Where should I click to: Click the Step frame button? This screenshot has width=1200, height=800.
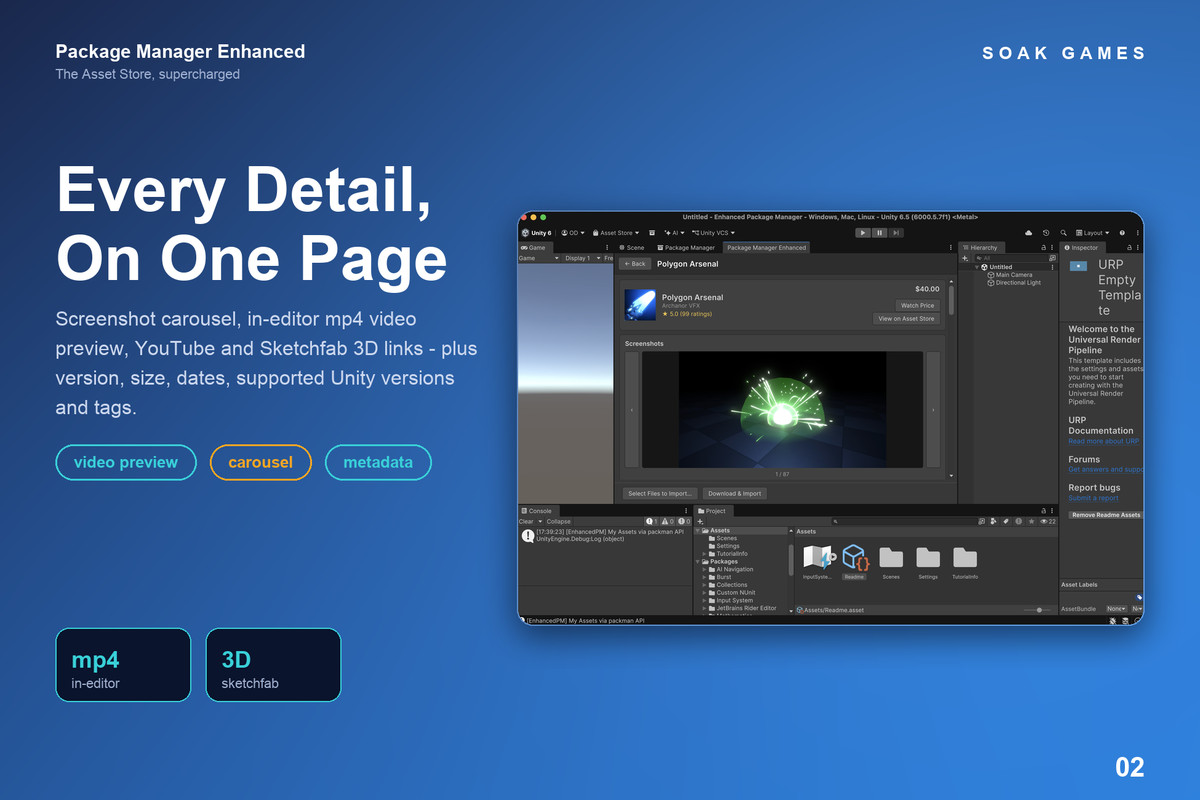pyautogui.click(x=896, y=233)
